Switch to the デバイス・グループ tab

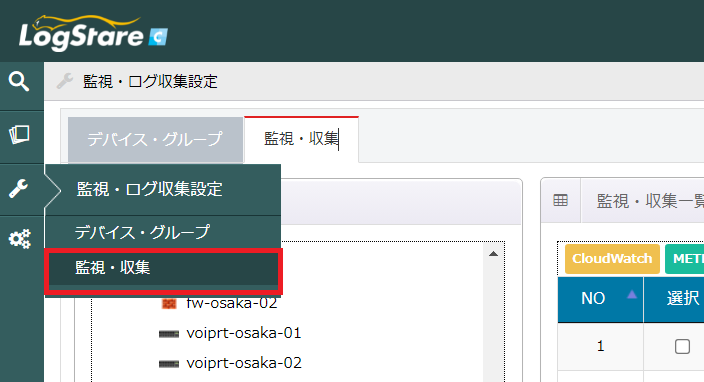(x=155, y=139)
